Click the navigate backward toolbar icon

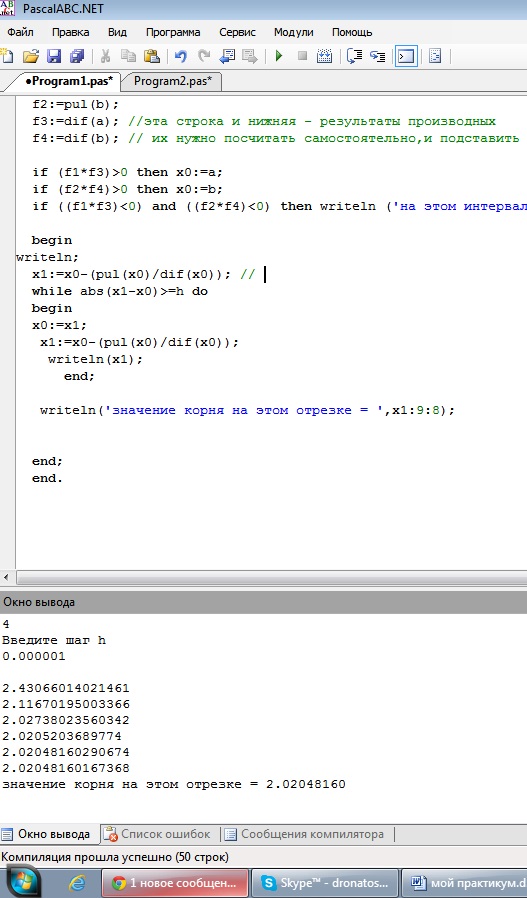(227, 56)
